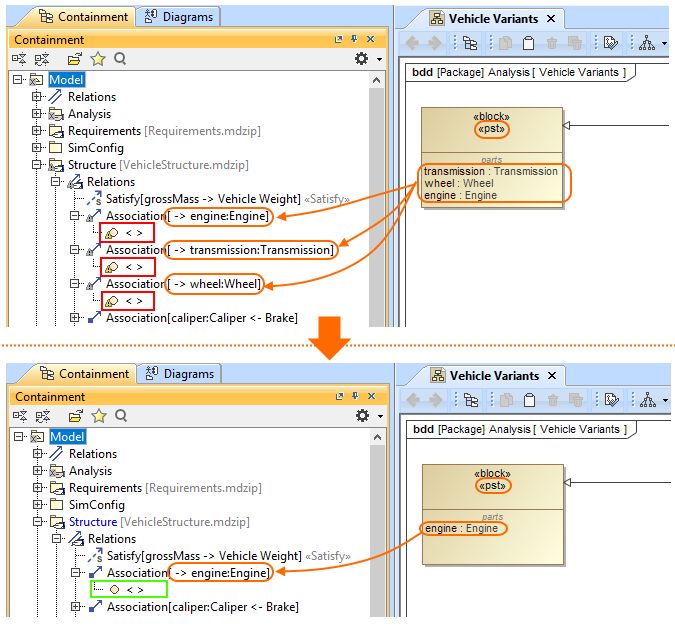The height and width of the screenshot is (627, 675).
Task: Select Analysis package in lower tree
Action: click(x=81, y=471)
